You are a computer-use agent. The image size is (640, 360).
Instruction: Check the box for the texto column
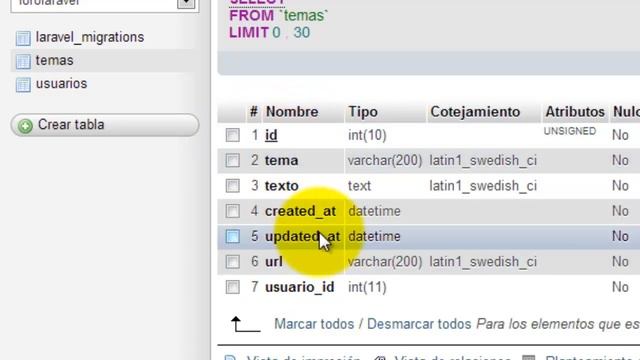pyautogui.click(x=233, y=186)
